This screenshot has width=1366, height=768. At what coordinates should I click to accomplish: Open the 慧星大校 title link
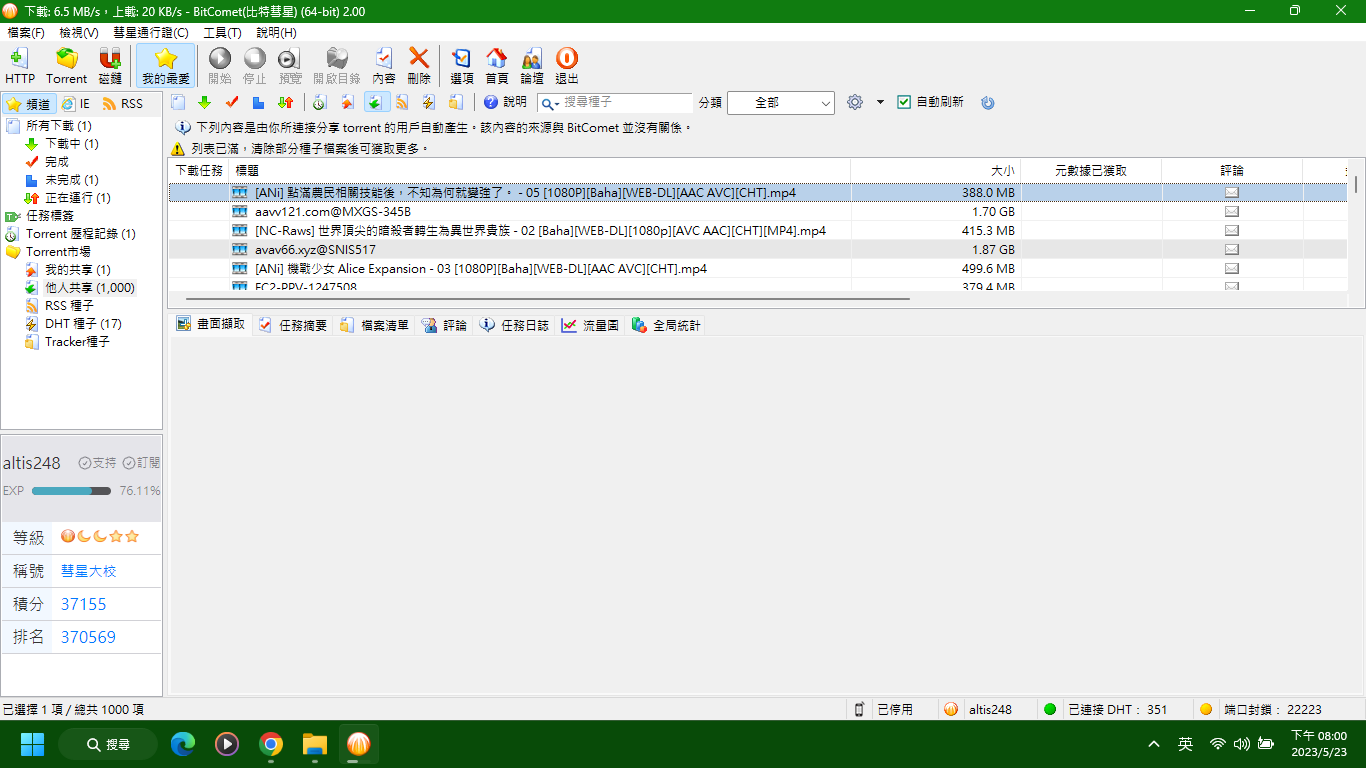click(x=88, y=571)
